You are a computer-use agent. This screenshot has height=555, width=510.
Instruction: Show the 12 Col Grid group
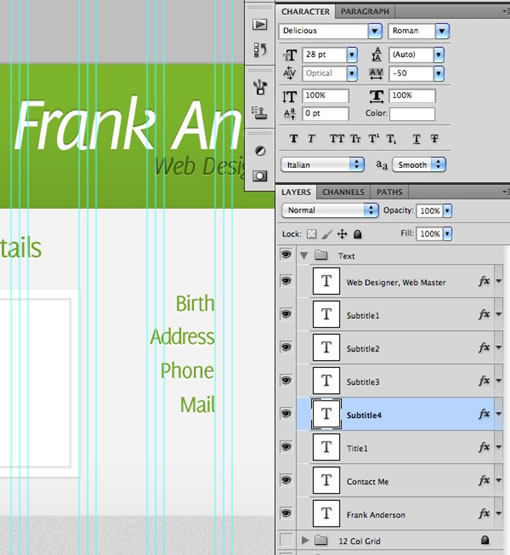point(286,540)
